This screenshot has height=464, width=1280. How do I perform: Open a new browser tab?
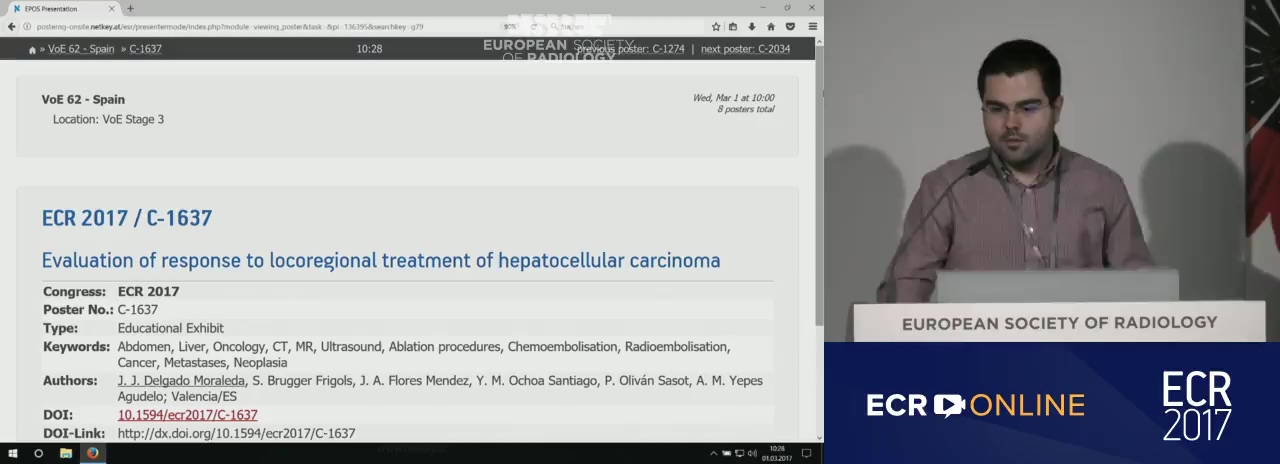(x=130, y=9)
